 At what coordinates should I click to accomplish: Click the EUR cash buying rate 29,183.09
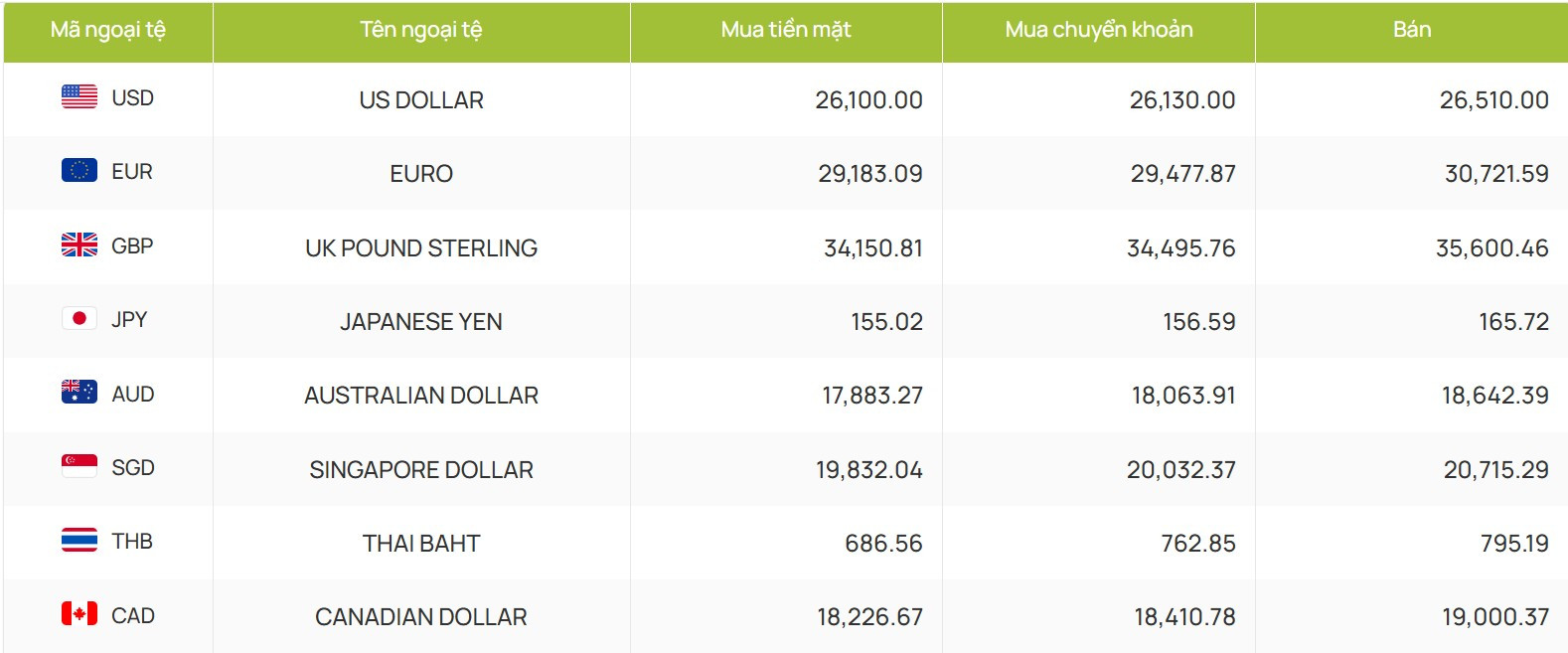pos(870,174)
